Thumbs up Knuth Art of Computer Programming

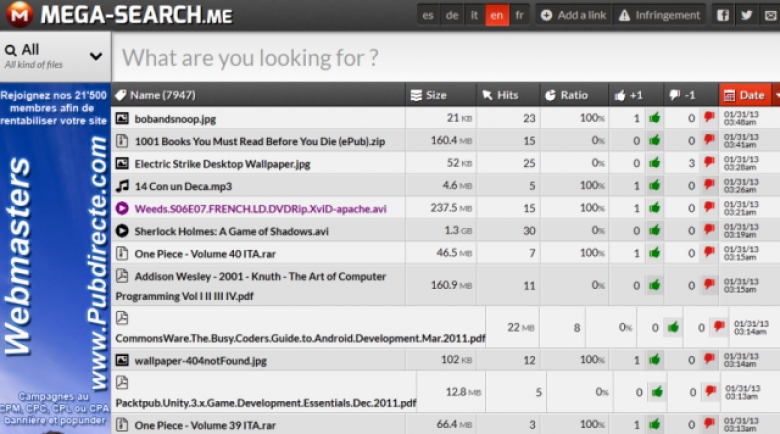pyautogui.click(x=654, y=285)
